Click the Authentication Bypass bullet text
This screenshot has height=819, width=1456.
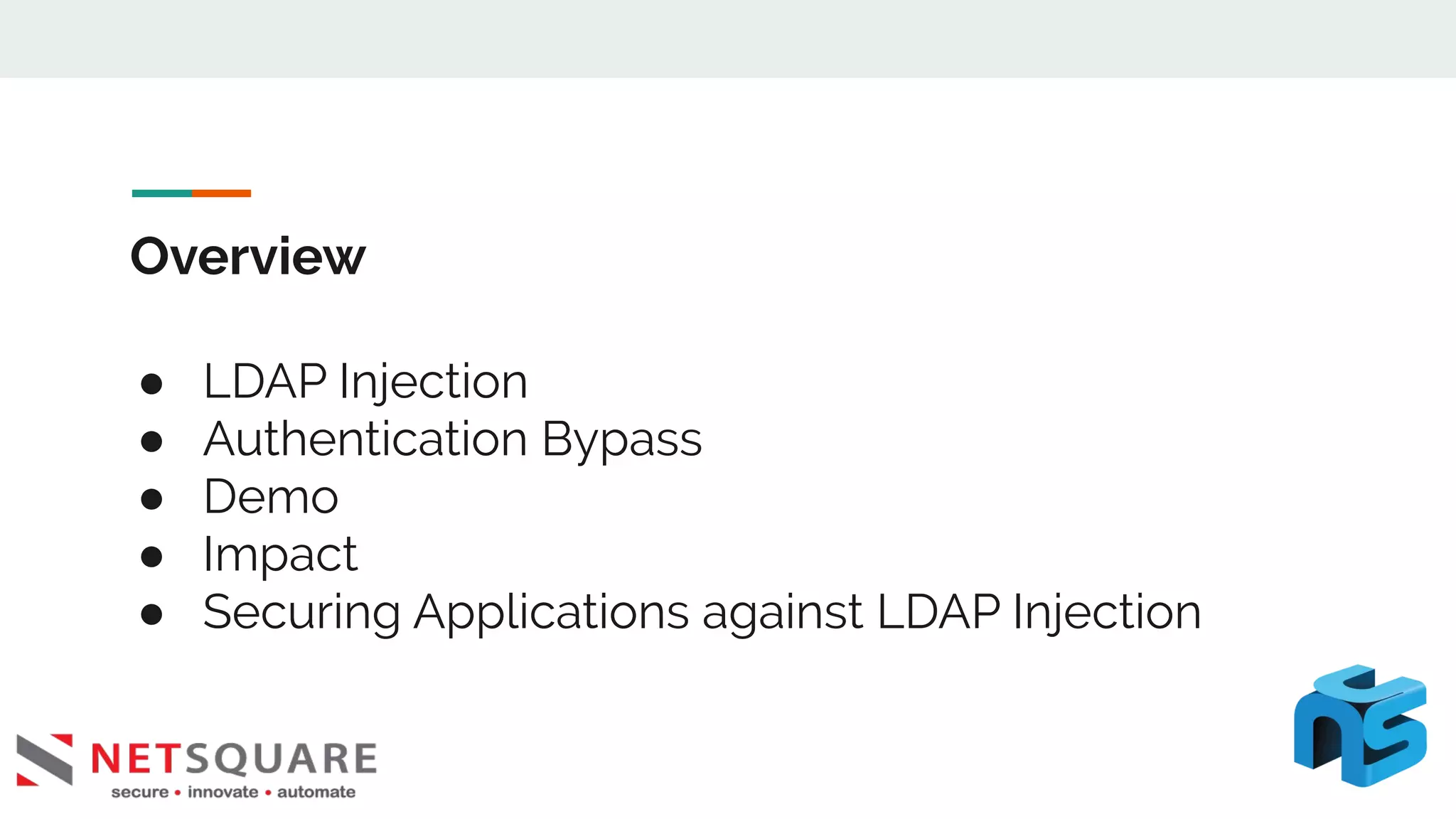tap(453, 440)
